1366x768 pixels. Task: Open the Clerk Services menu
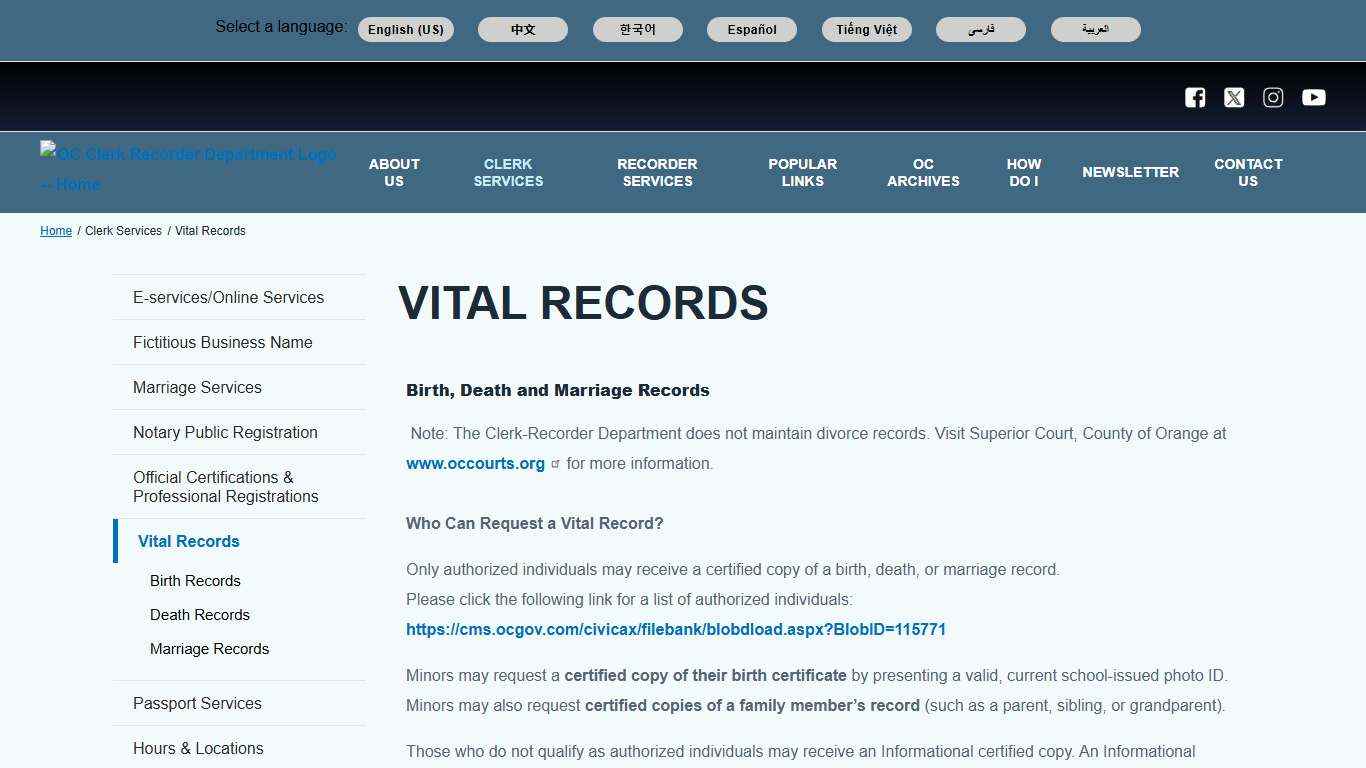tap(508, 172)
